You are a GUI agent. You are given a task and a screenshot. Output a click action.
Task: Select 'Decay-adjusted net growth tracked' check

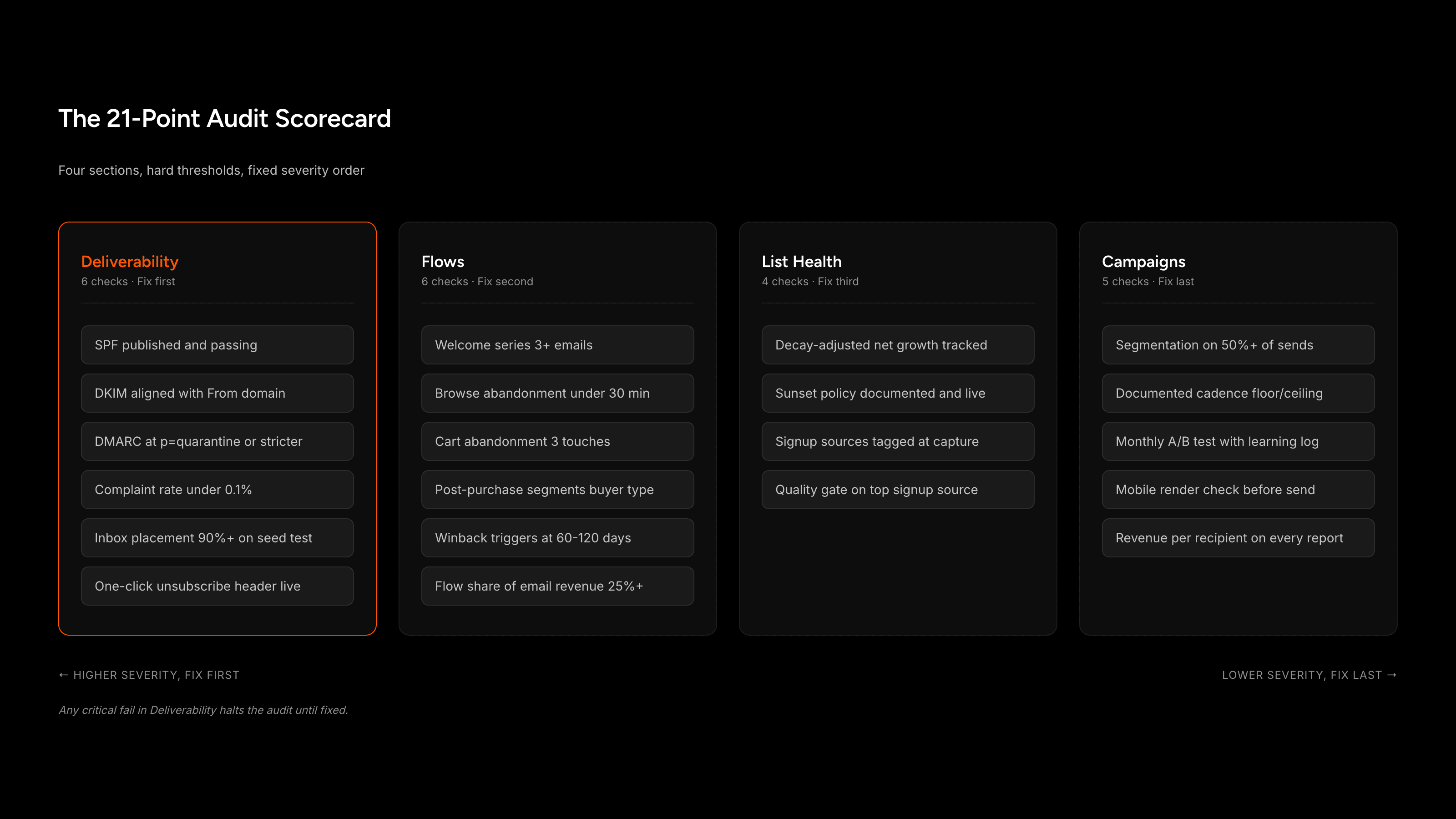(898, 345)
